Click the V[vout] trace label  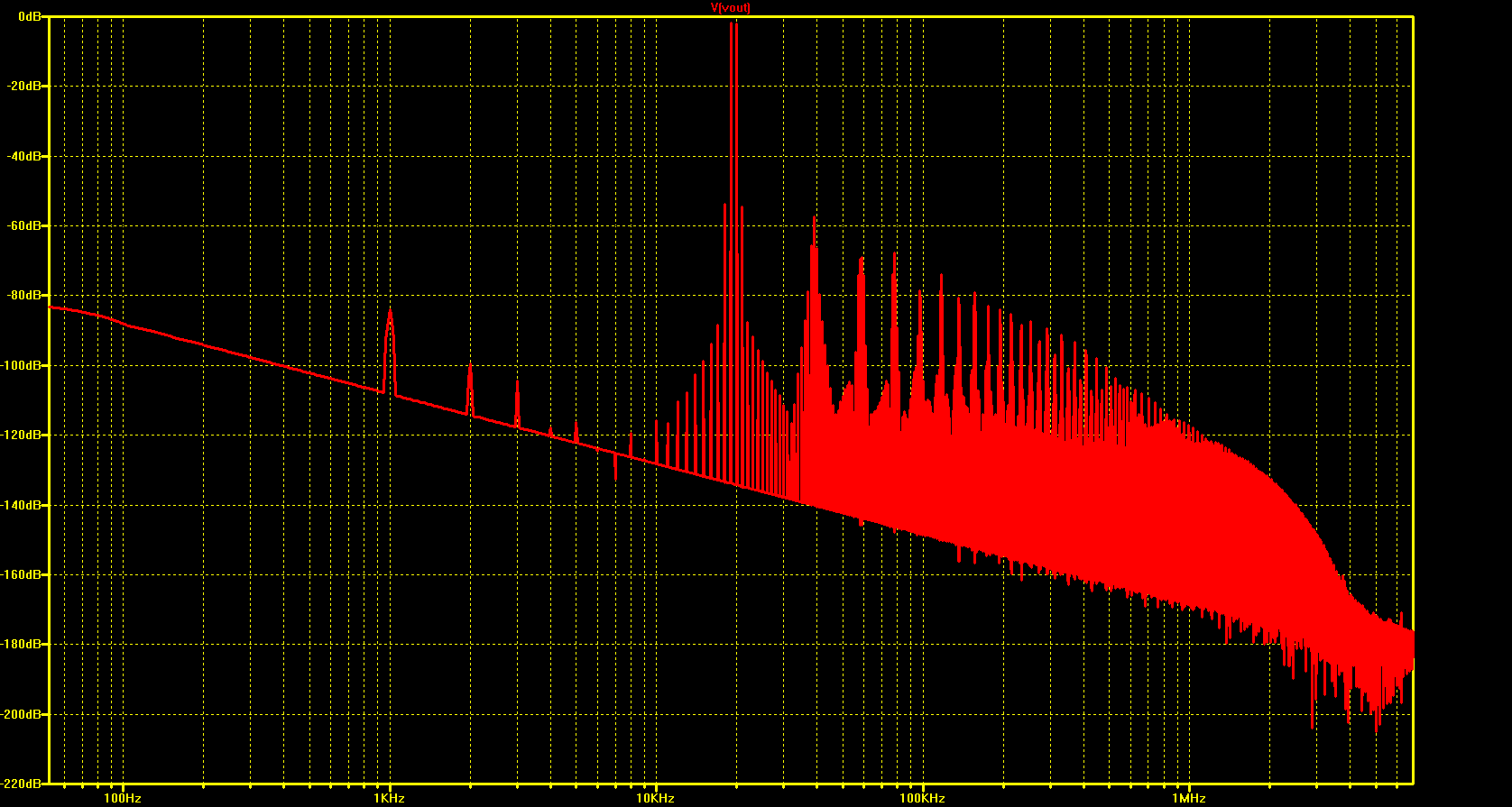point(731,8)
